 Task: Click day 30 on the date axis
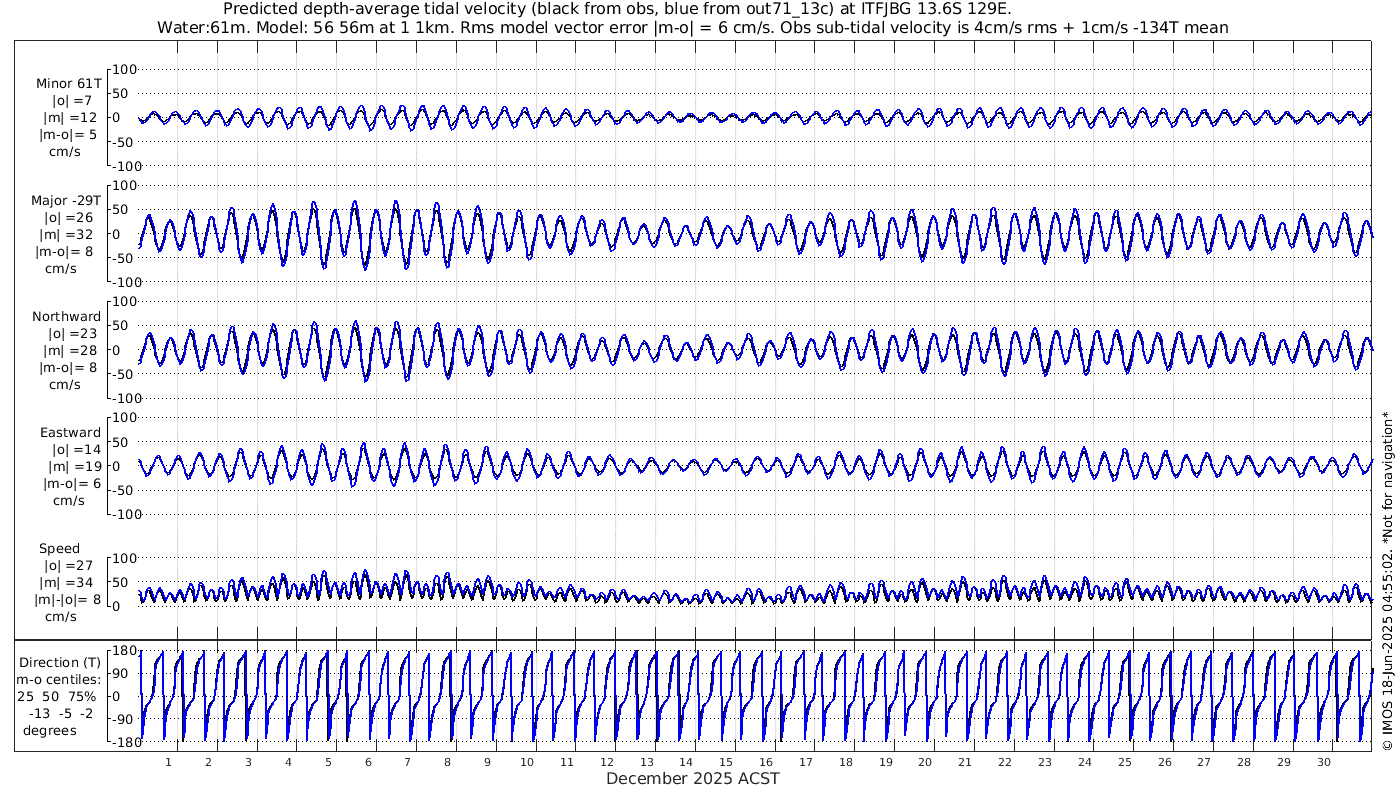1324,762
